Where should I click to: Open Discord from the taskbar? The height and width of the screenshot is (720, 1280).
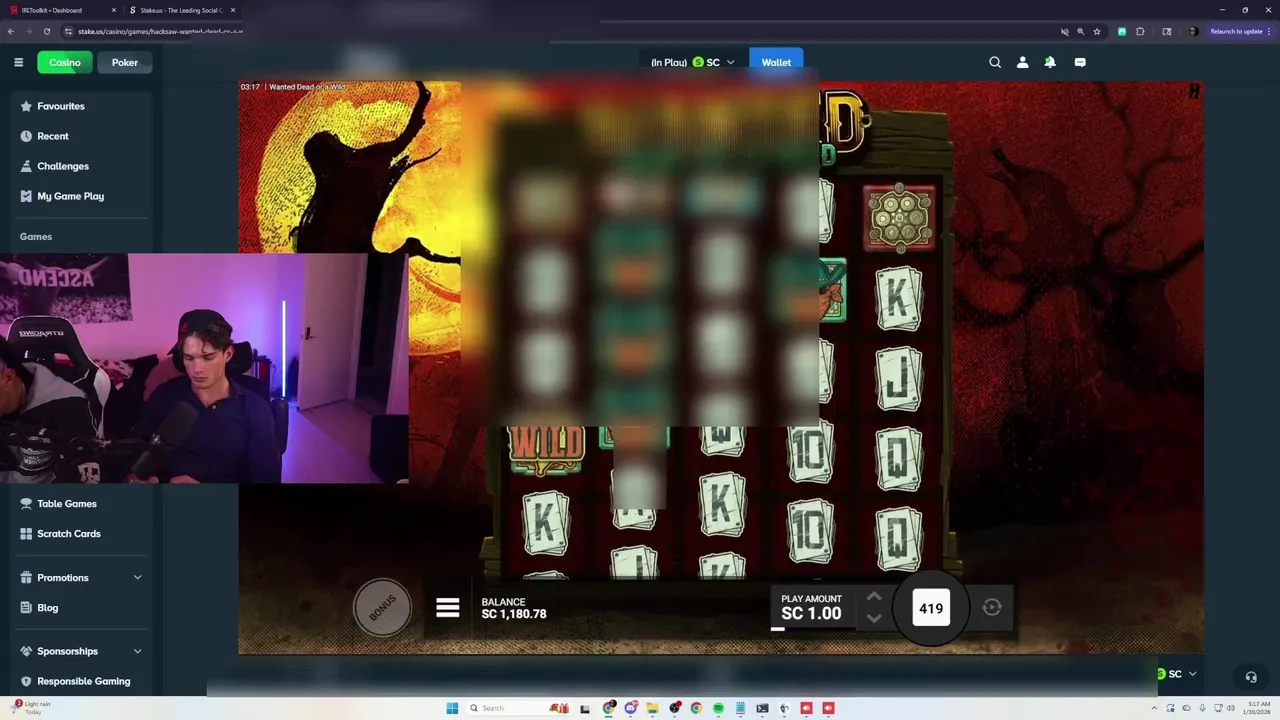tap(631, 708)
